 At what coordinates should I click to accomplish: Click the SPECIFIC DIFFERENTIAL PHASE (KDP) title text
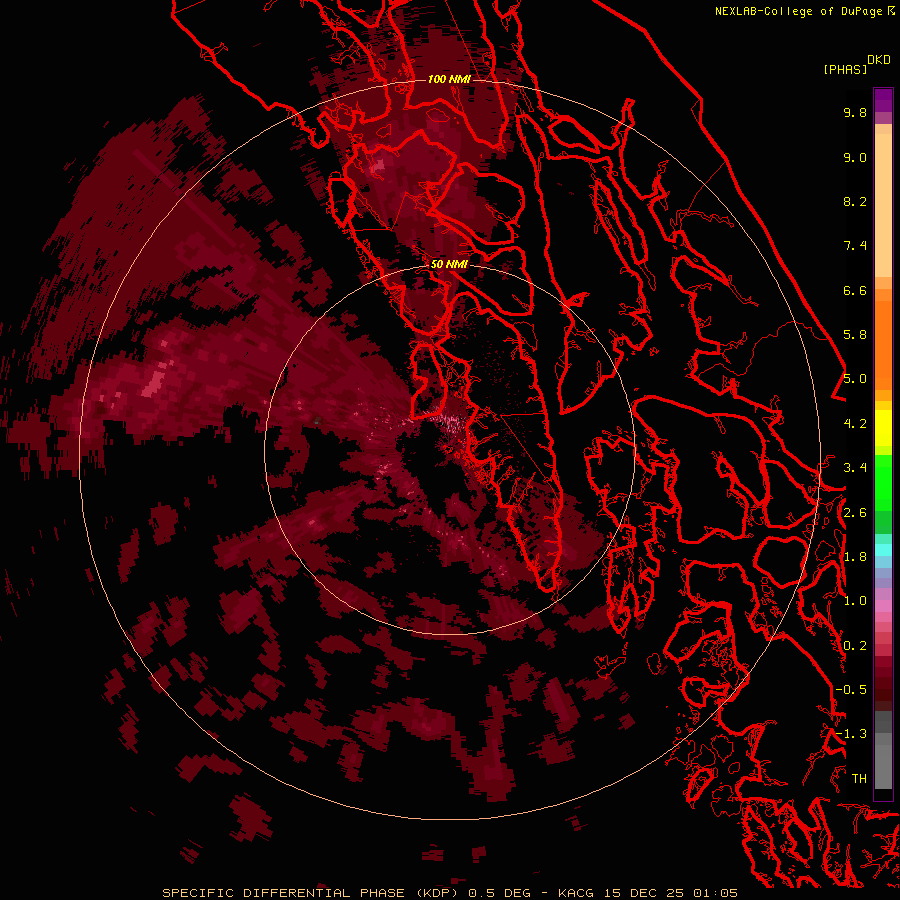(x=312, y=893)
